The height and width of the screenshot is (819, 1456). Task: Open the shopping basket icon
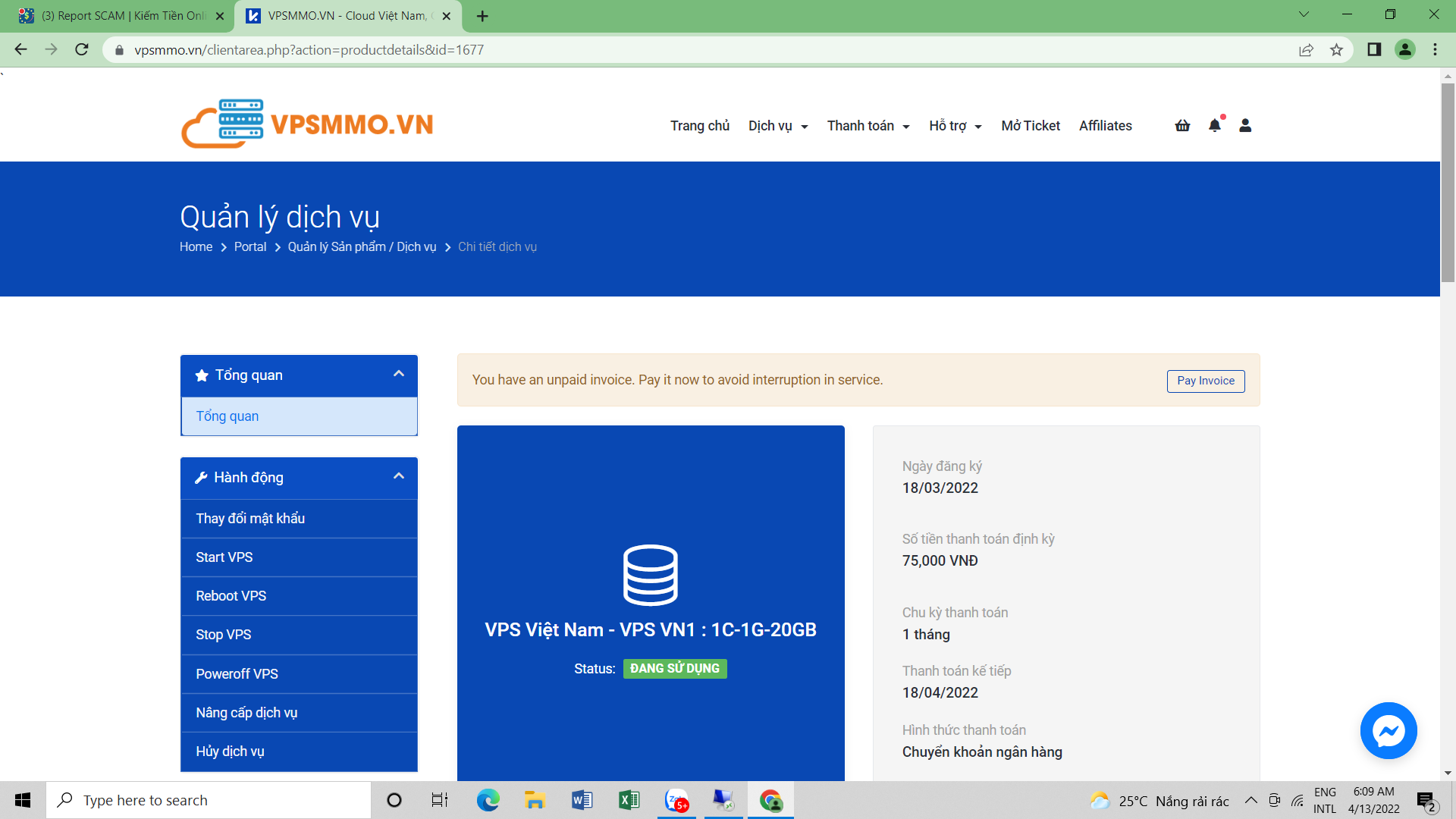point(1182,126)
